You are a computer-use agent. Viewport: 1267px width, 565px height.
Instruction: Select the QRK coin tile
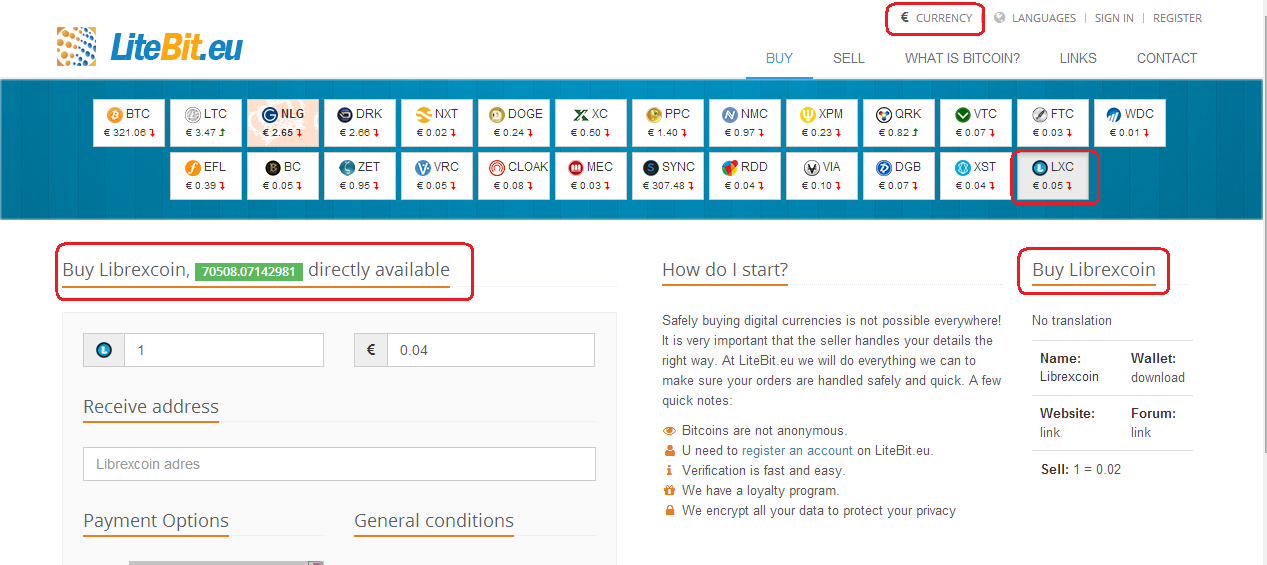tap(899, 123)
